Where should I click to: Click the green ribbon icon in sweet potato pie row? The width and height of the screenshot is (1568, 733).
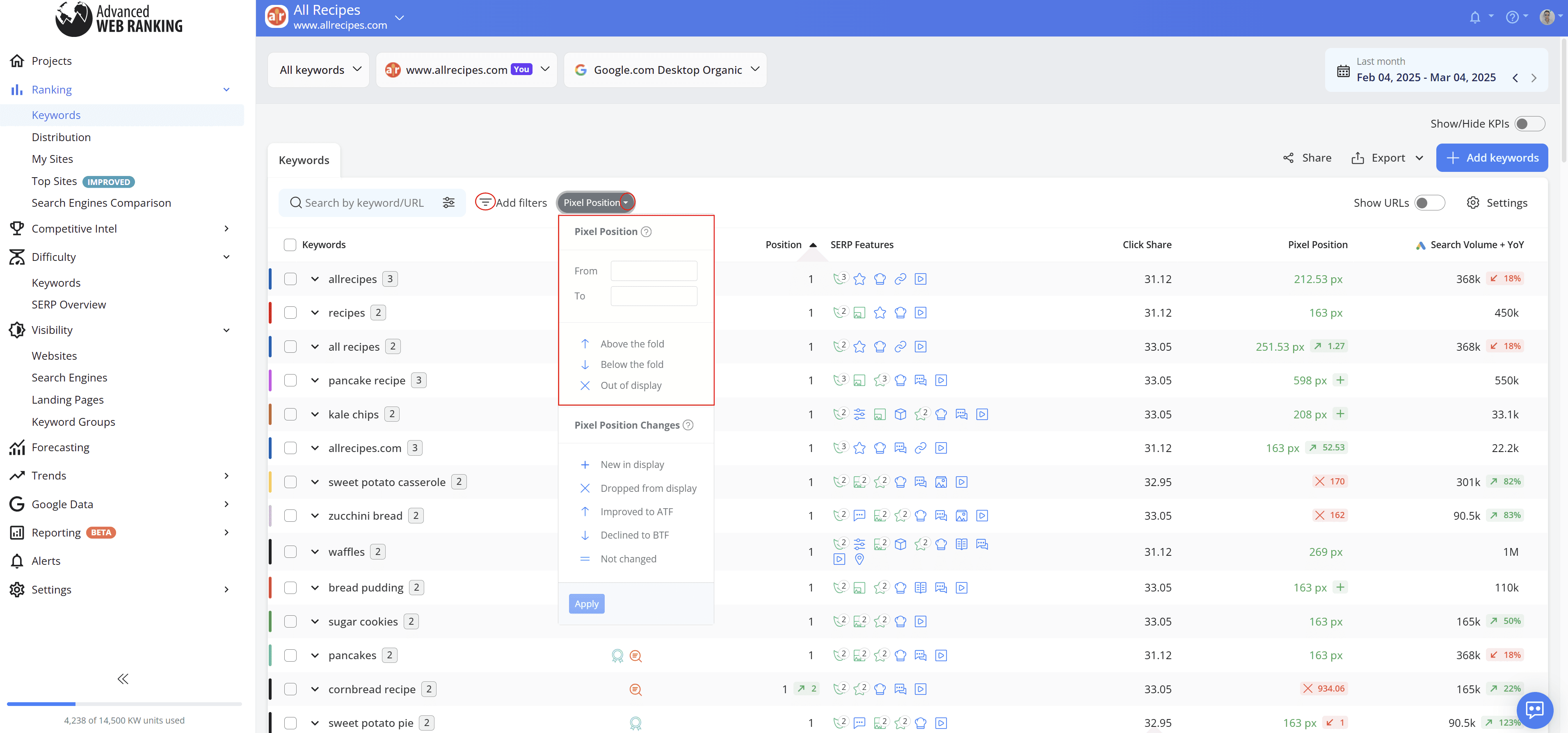[635, 723]
